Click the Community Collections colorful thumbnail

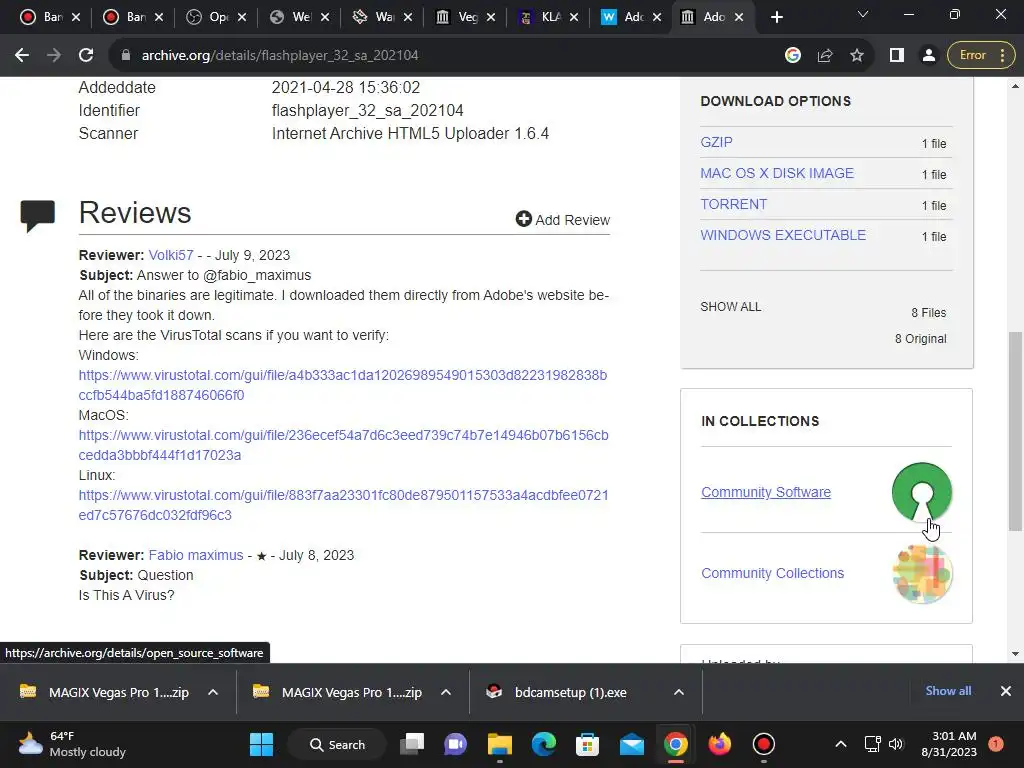(921, 573)
